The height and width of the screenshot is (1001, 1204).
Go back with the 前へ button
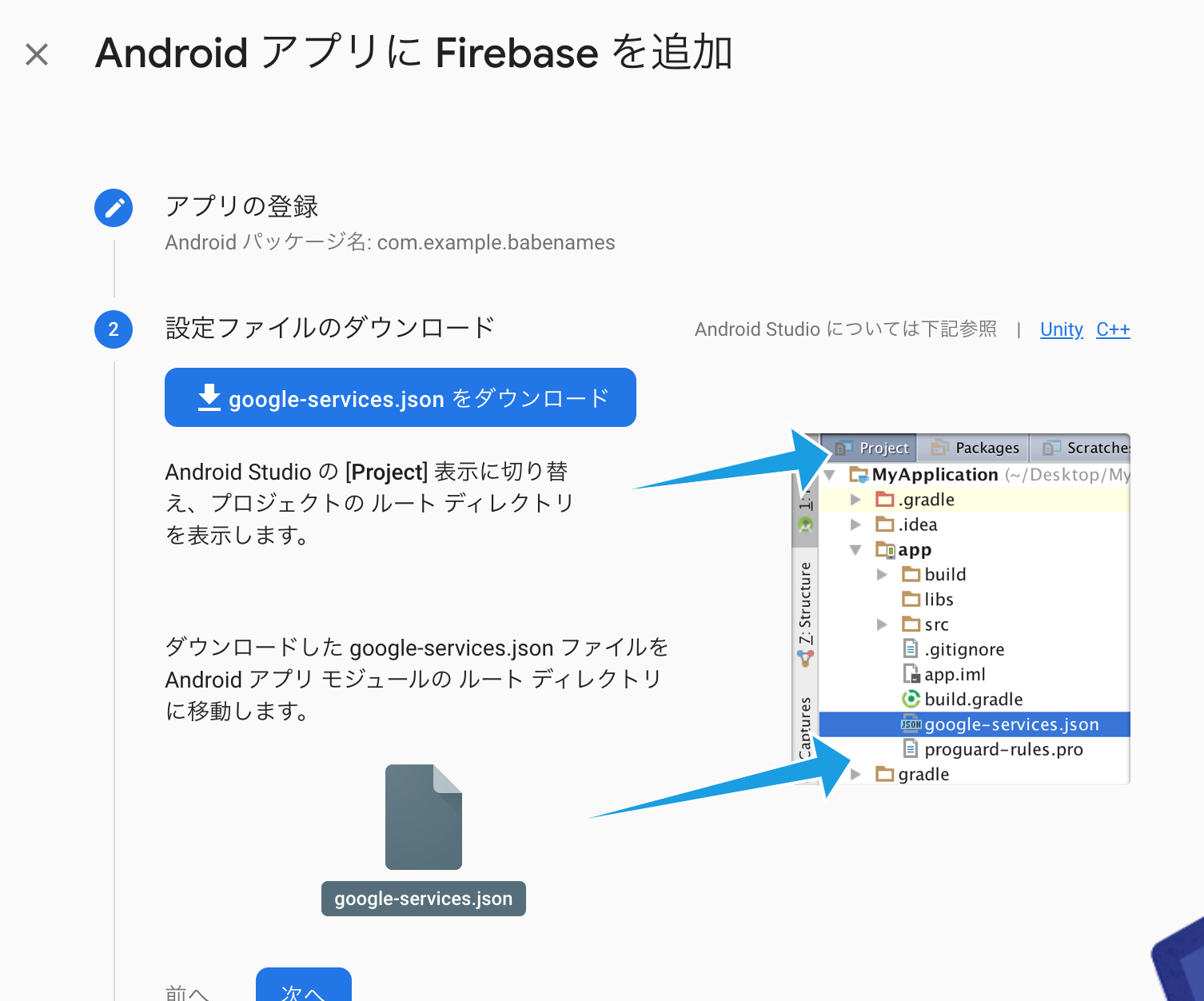point(187,991)
